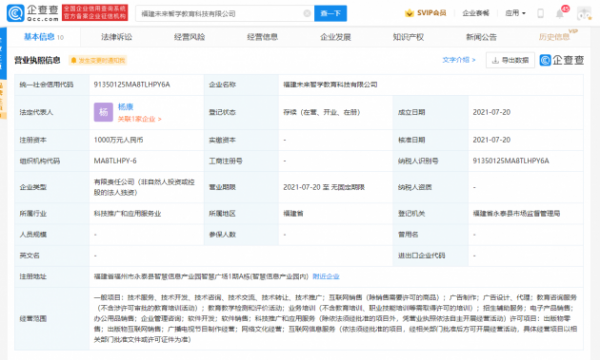Click the blue 查一下 search button

click(x=331, y=13)
